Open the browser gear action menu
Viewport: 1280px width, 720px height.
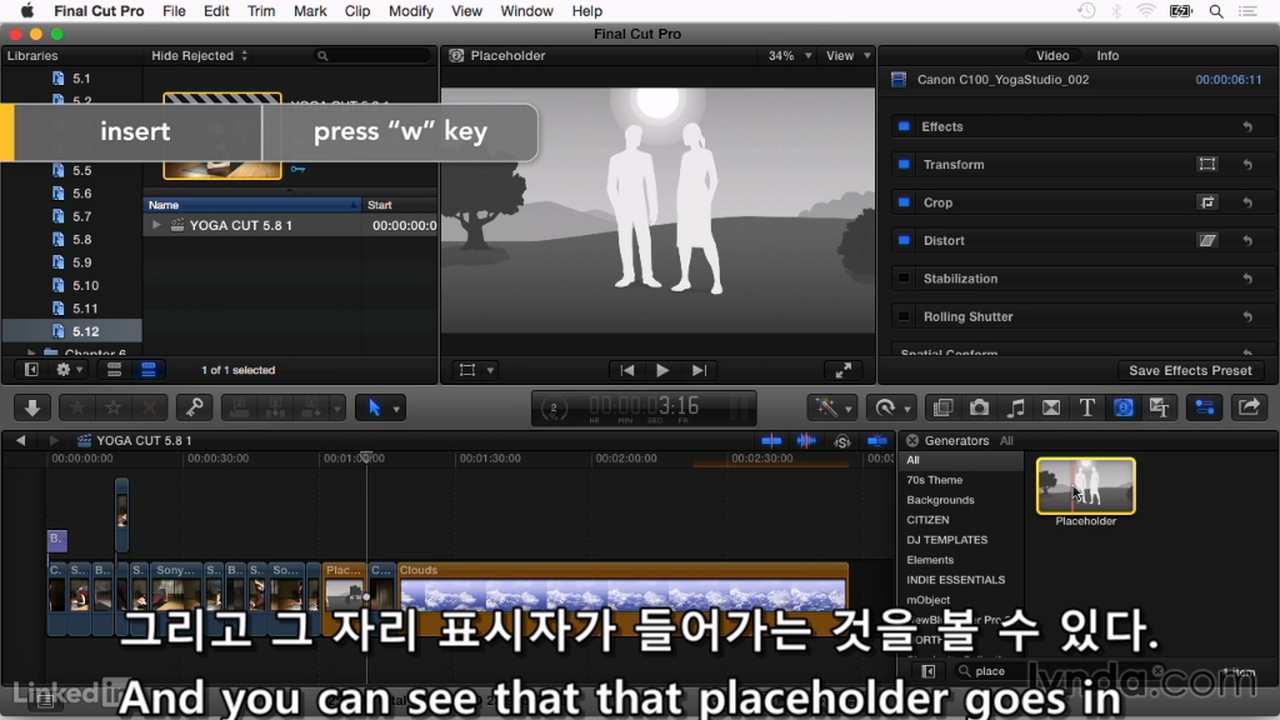[x=70, y=370]
